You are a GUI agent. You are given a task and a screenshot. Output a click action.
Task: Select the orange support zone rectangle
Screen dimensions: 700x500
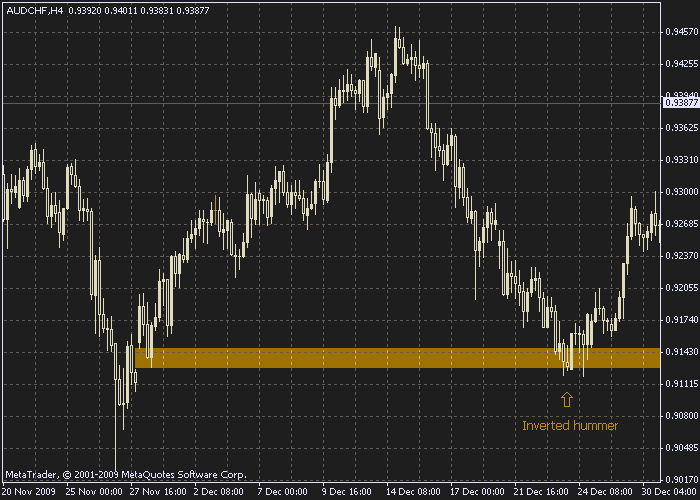click(397, 358)
